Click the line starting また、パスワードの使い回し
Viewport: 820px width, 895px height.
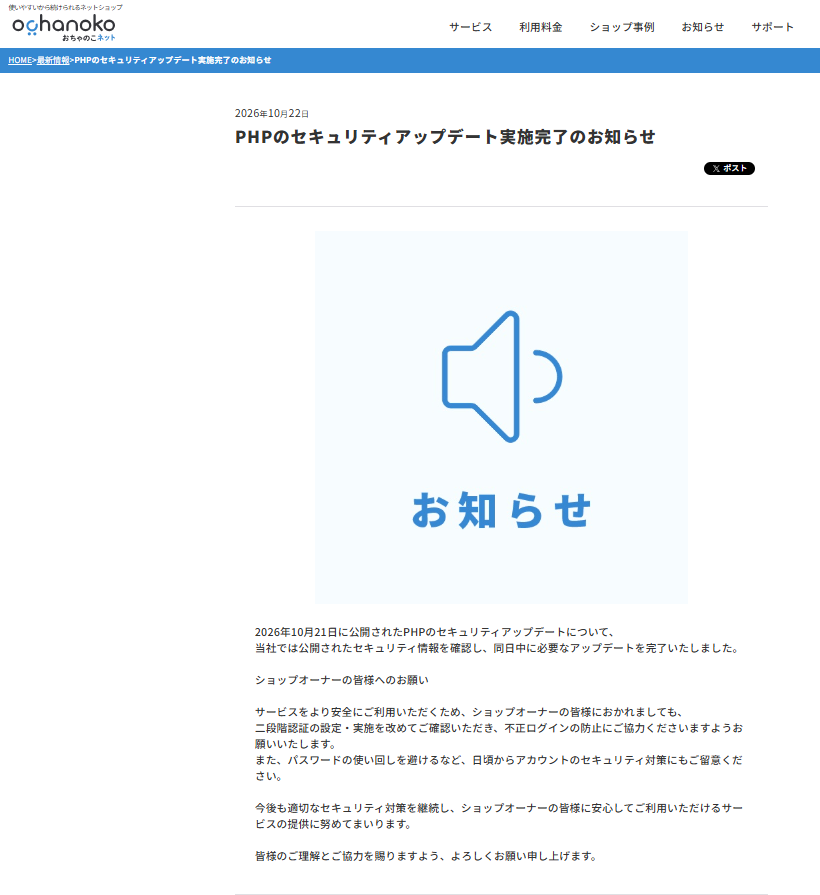(498, 760)
